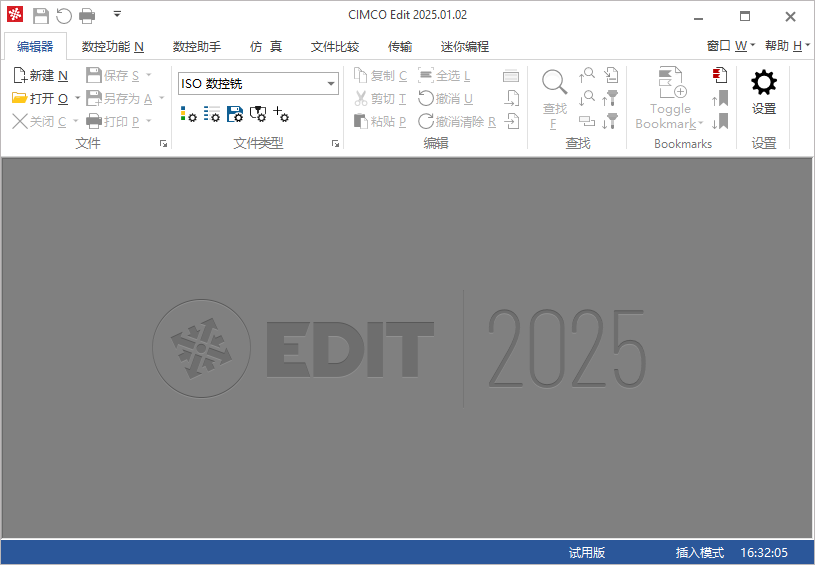Click the find next down-arrow magnifier icon
The width and height of the screenshot is (815, 565).
pos(587,98)
